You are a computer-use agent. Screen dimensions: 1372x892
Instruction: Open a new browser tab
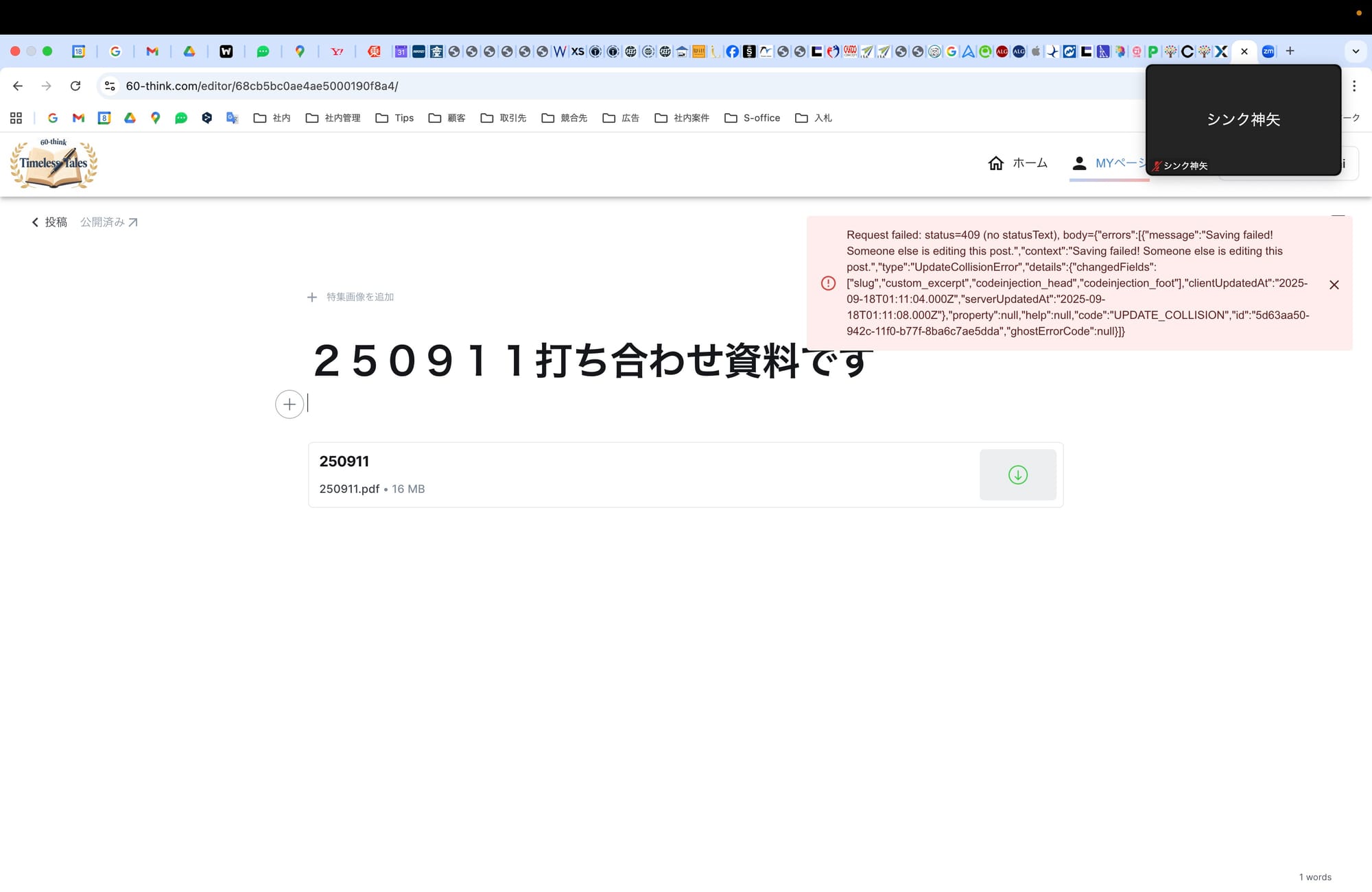coord(1290,51)
